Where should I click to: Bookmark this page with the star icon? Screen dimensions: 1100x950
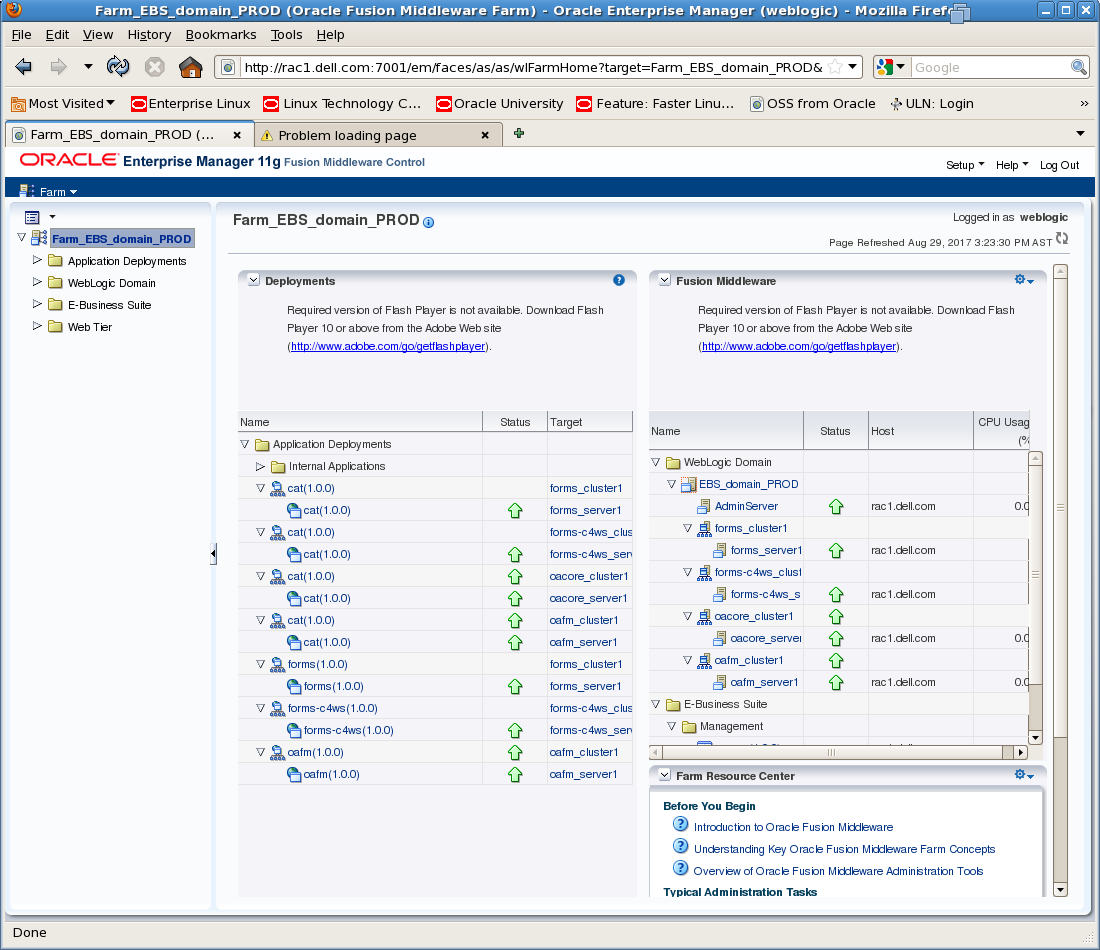(x=835, y=67)
